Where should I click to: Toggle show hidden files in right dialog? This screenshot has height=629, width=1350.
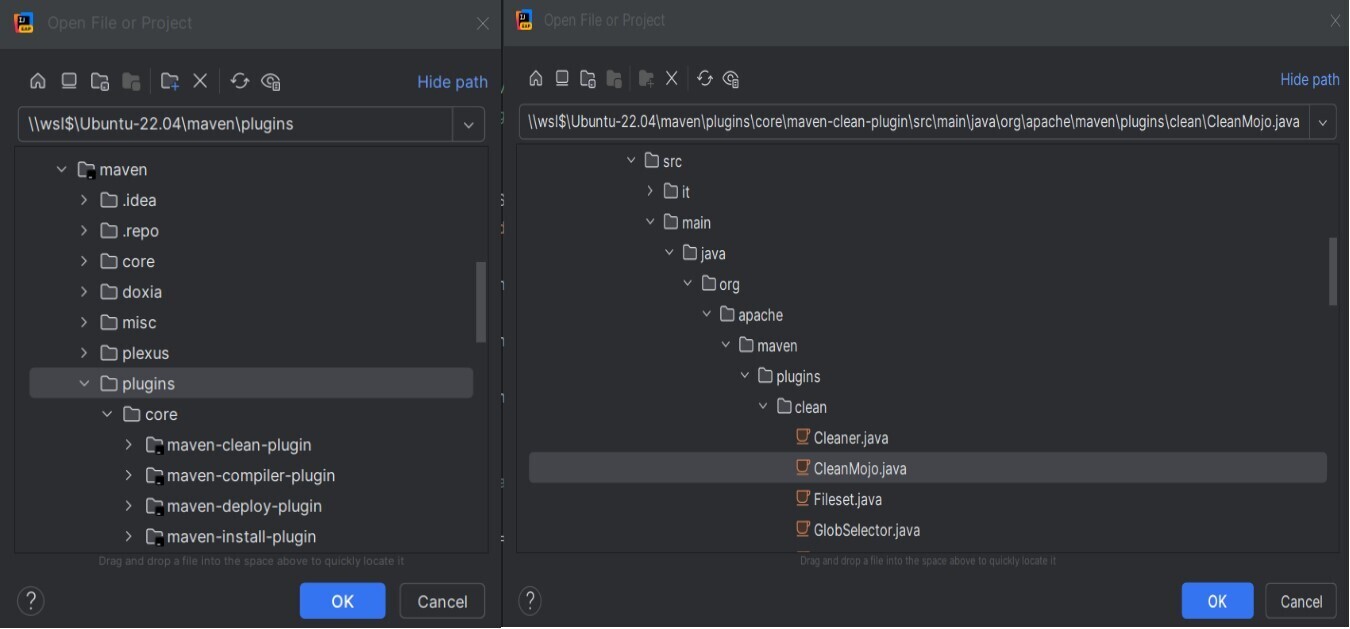click(731, 78)
